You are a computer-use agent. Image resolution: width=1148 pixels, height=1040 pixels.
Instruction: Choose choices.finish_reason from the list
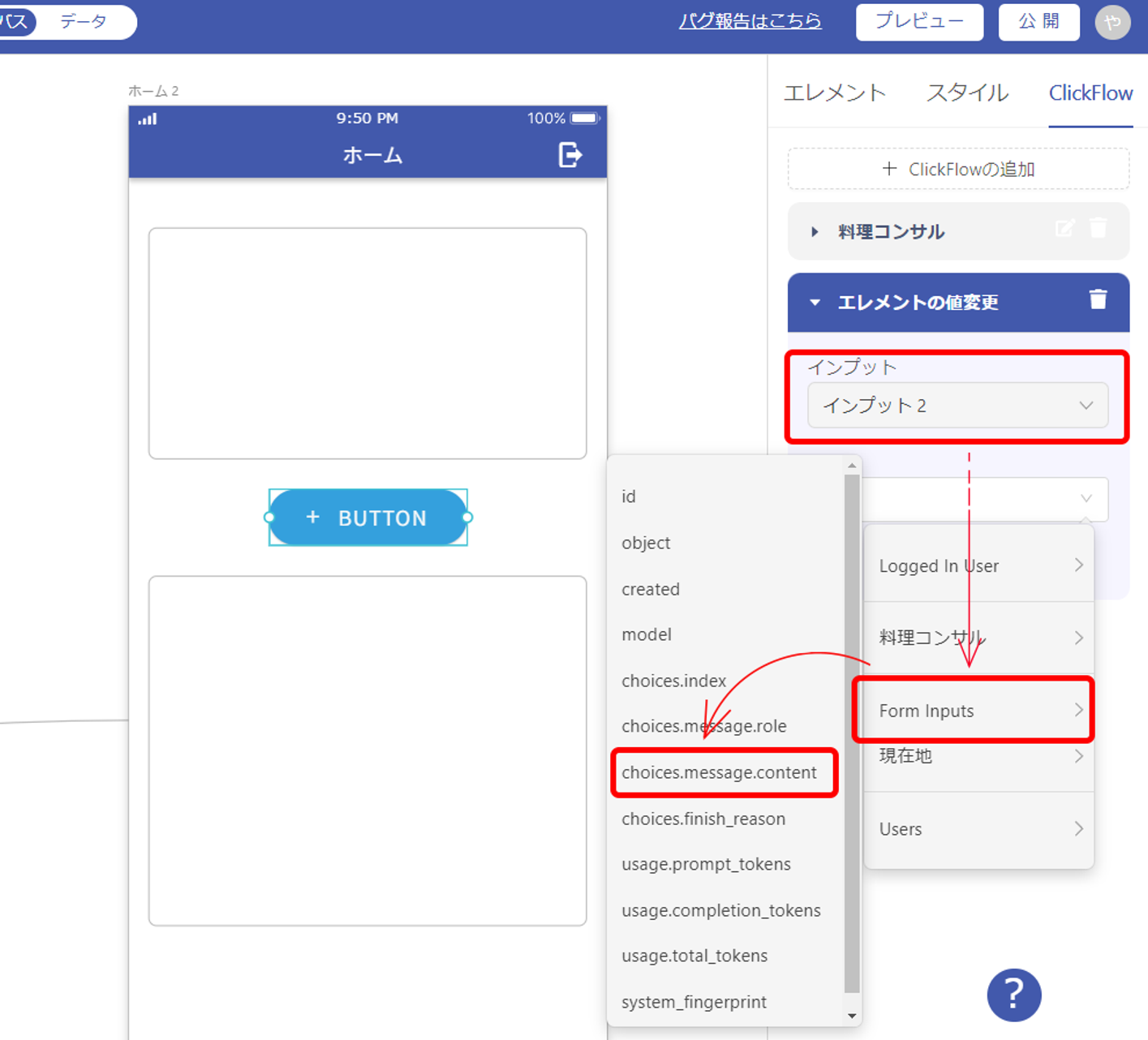pos(703,819)
